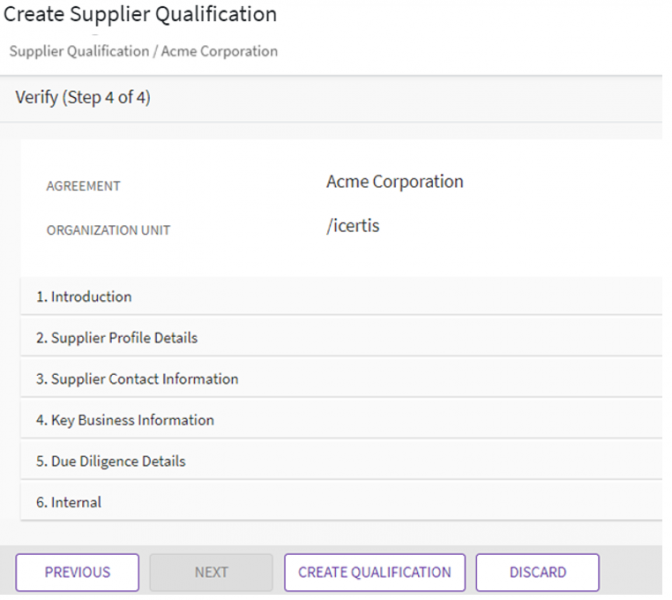Expand the 1. Introduction section

(84, 297)
